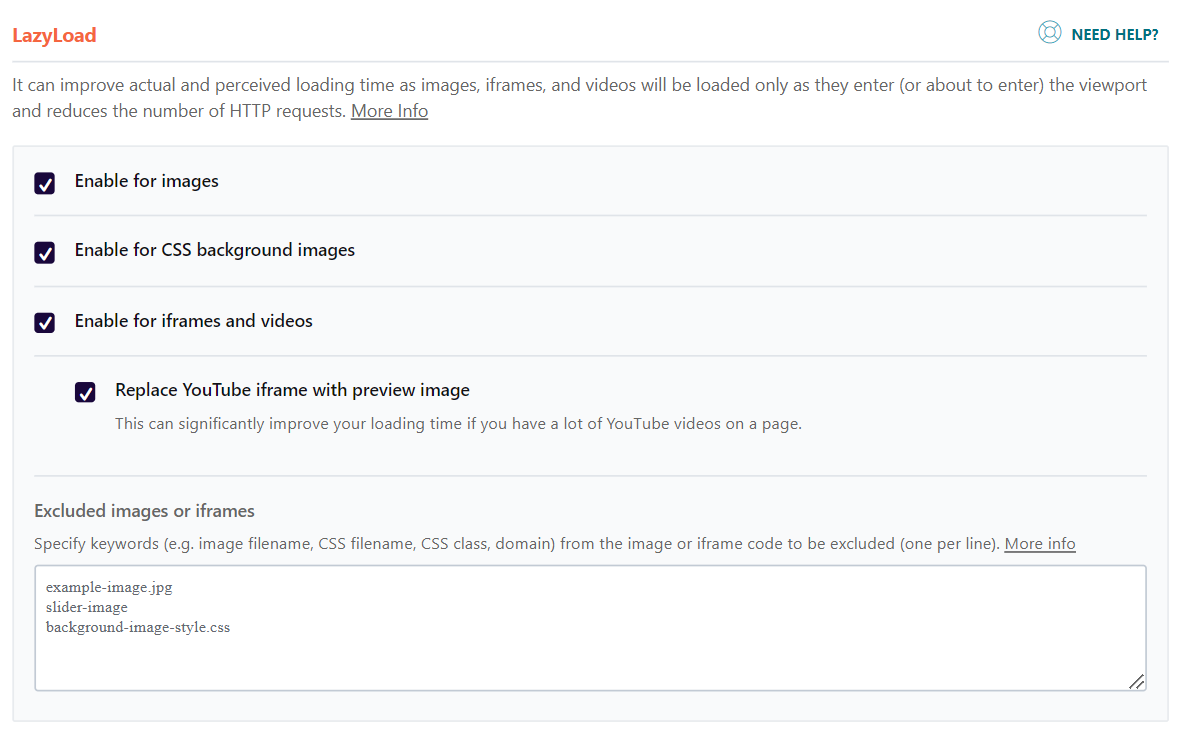The width and height of the screenshot is (1187, 745).
Task: Disable the Enable for images checkbox
Action: [44, 183]
